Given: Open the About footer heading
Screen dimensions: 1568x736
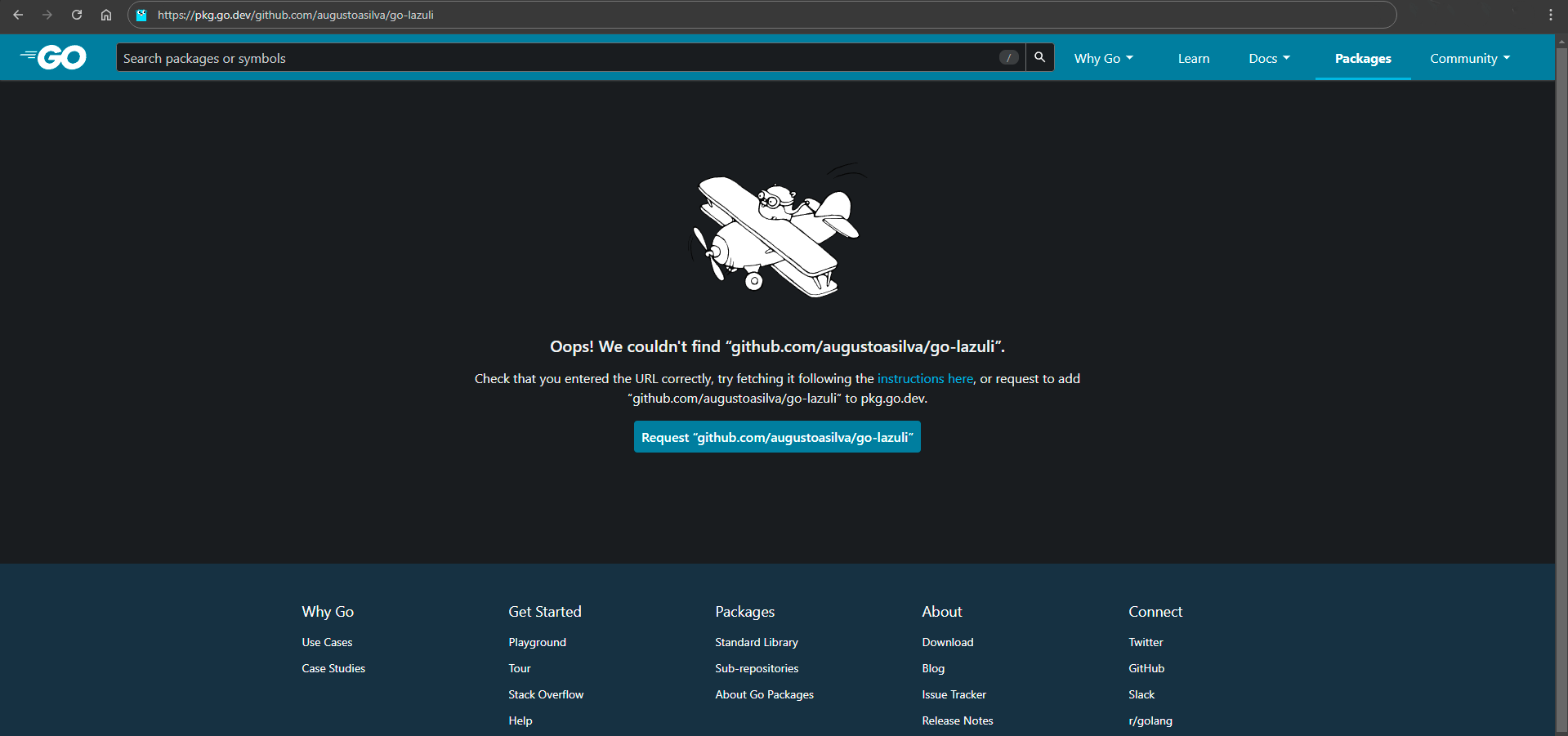Looking at the screenshot, I should click(942, 612).
